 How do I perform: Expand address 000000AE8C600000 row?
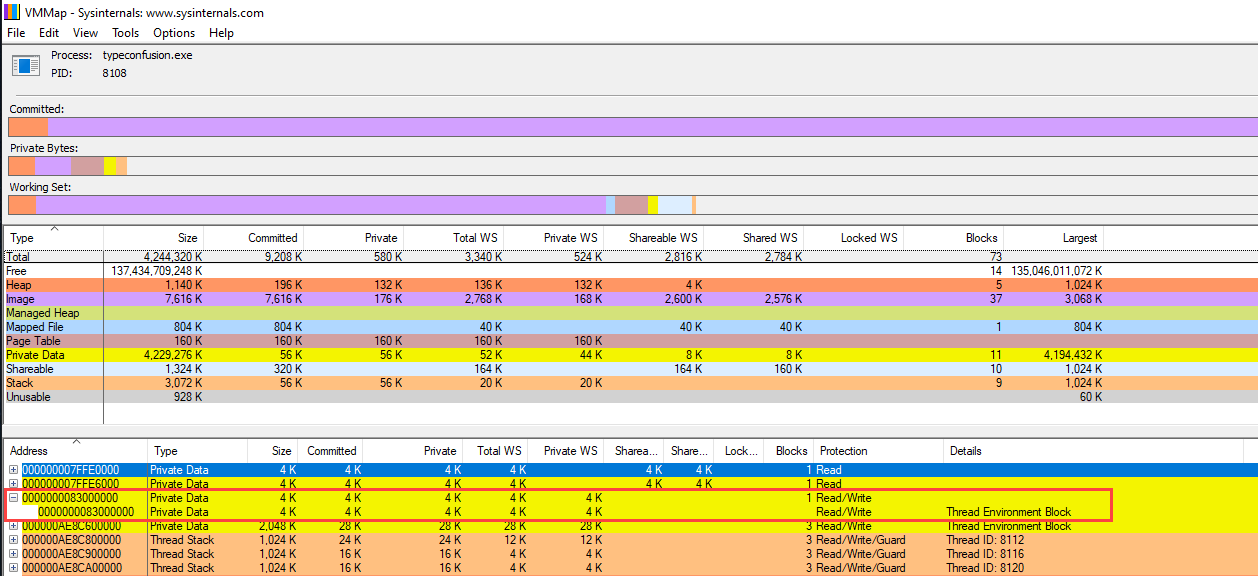coord(14,526)
